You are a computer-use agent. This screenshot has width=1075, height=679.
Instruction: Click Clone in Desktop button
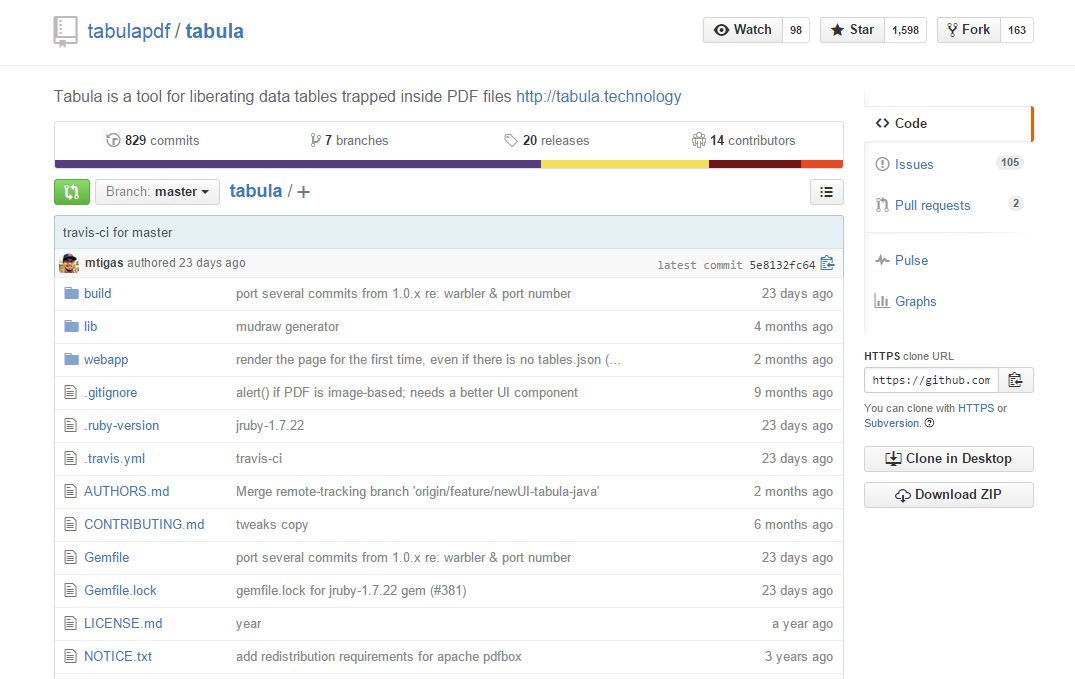point(949,459)
